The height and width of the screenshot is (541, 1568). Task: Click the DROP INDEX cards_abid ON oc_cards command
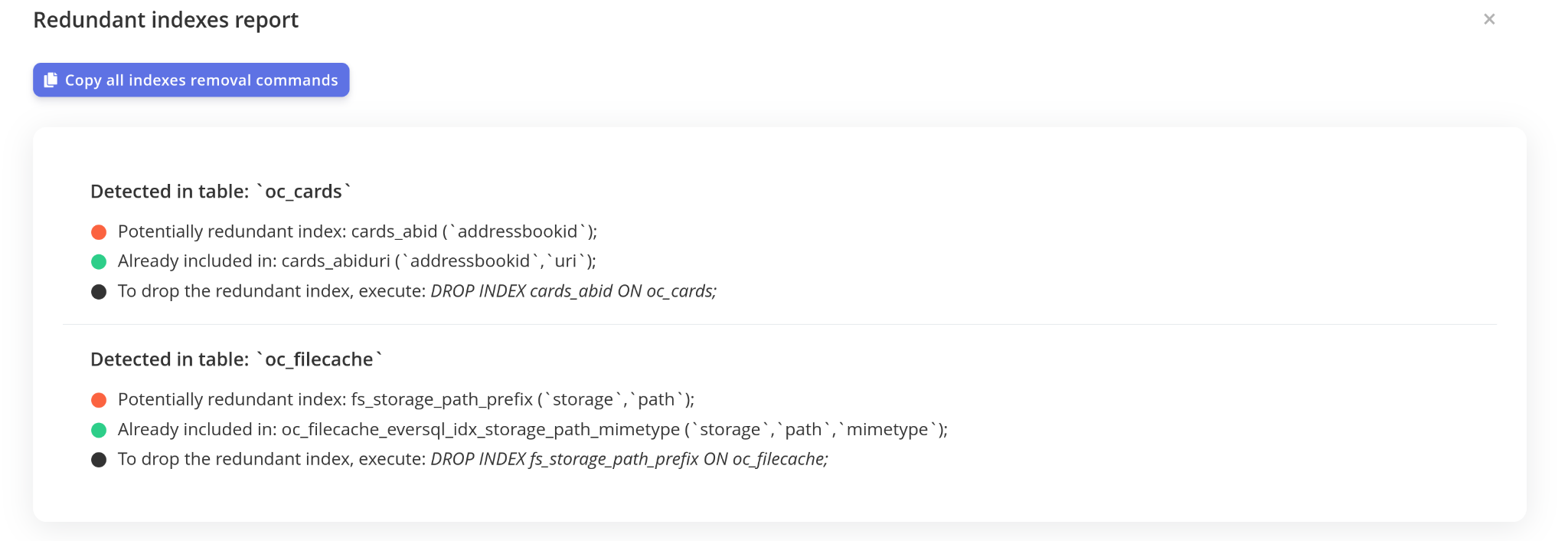573,291
